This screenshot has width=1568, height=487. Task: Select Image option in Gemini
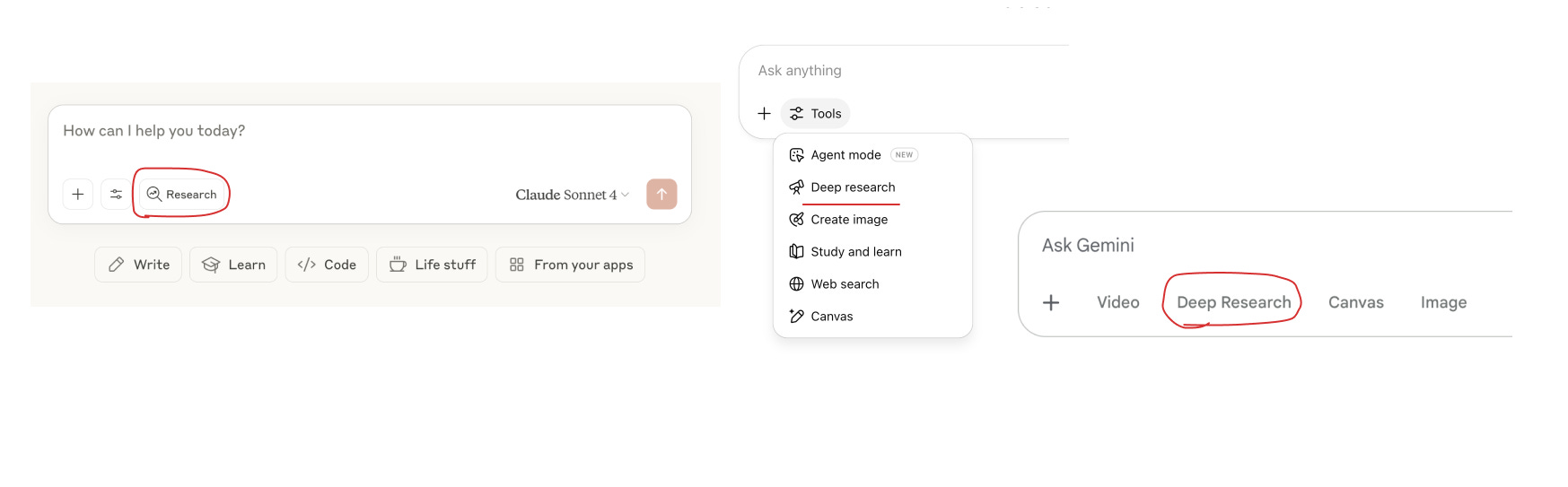click(x=1443, y=303)
